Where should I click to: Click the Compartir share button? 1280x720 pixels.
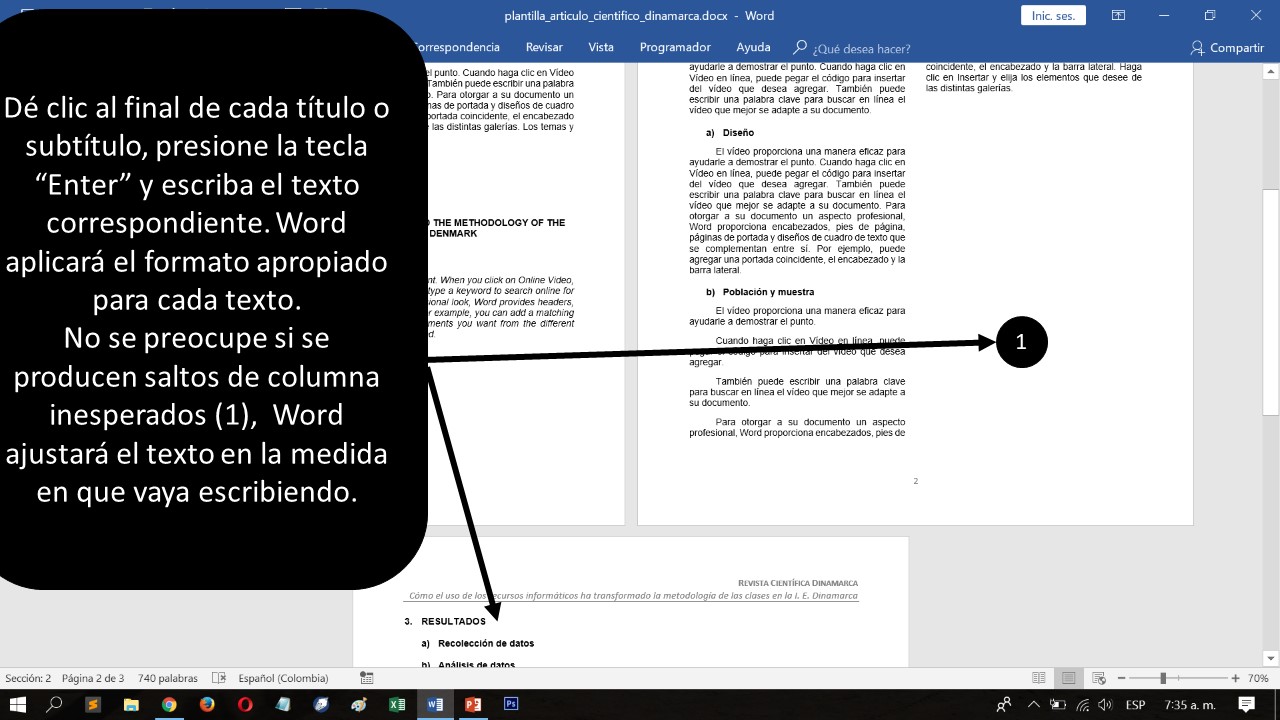point(1227,47)
